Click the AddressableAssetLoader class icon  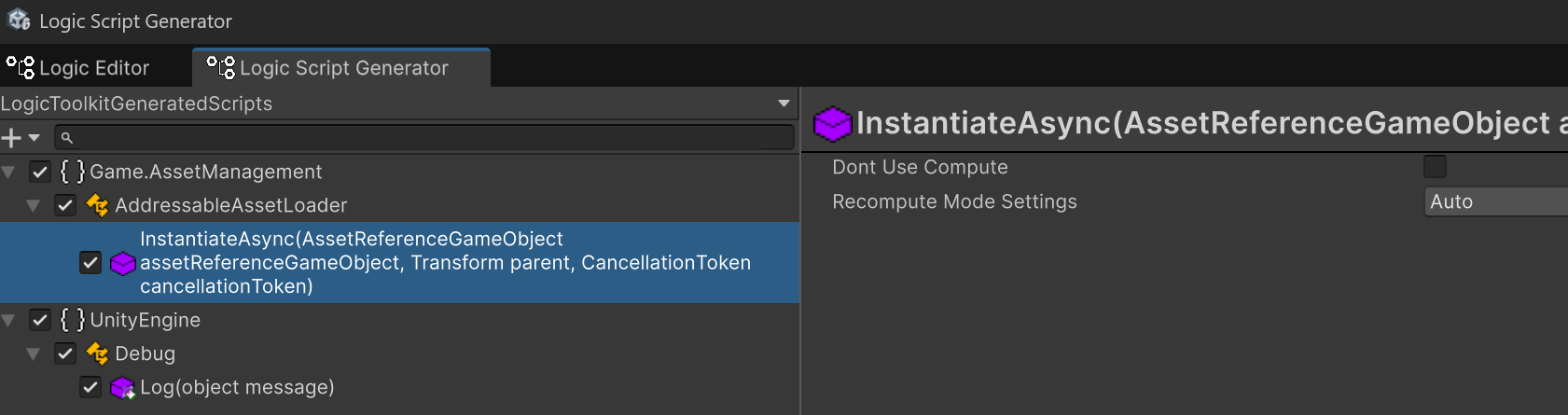coord(97,205)
